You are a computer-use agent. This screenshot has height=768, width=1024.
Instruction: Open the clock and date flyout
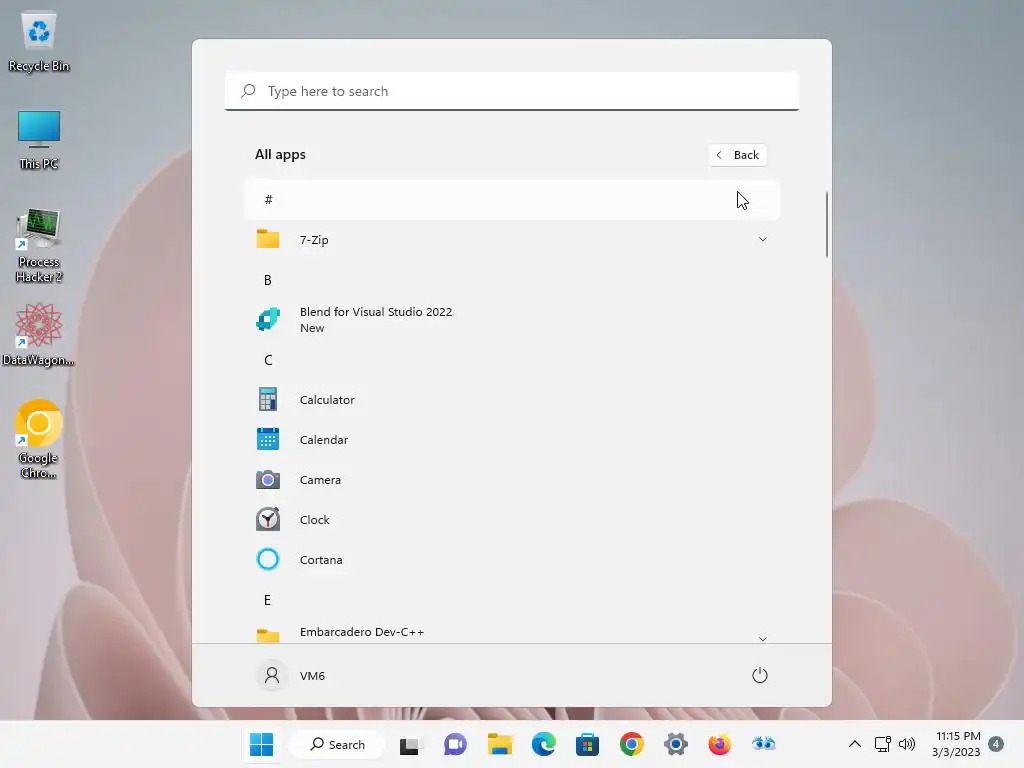coord(956,744)
